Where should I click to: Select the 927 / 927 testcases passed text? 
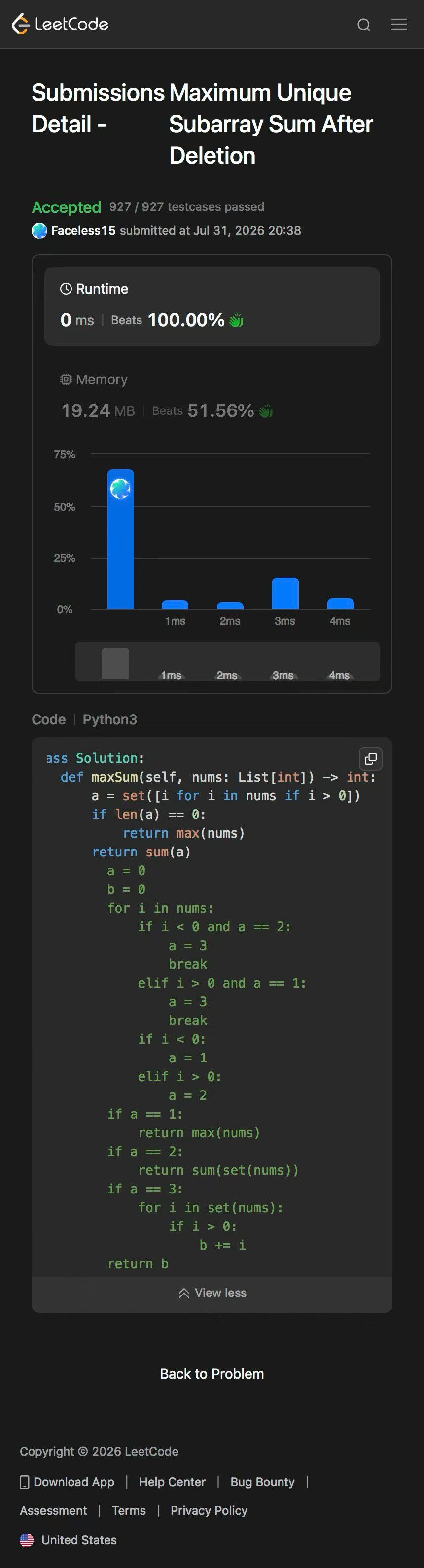pyautogui.click(x=186, y=207)
